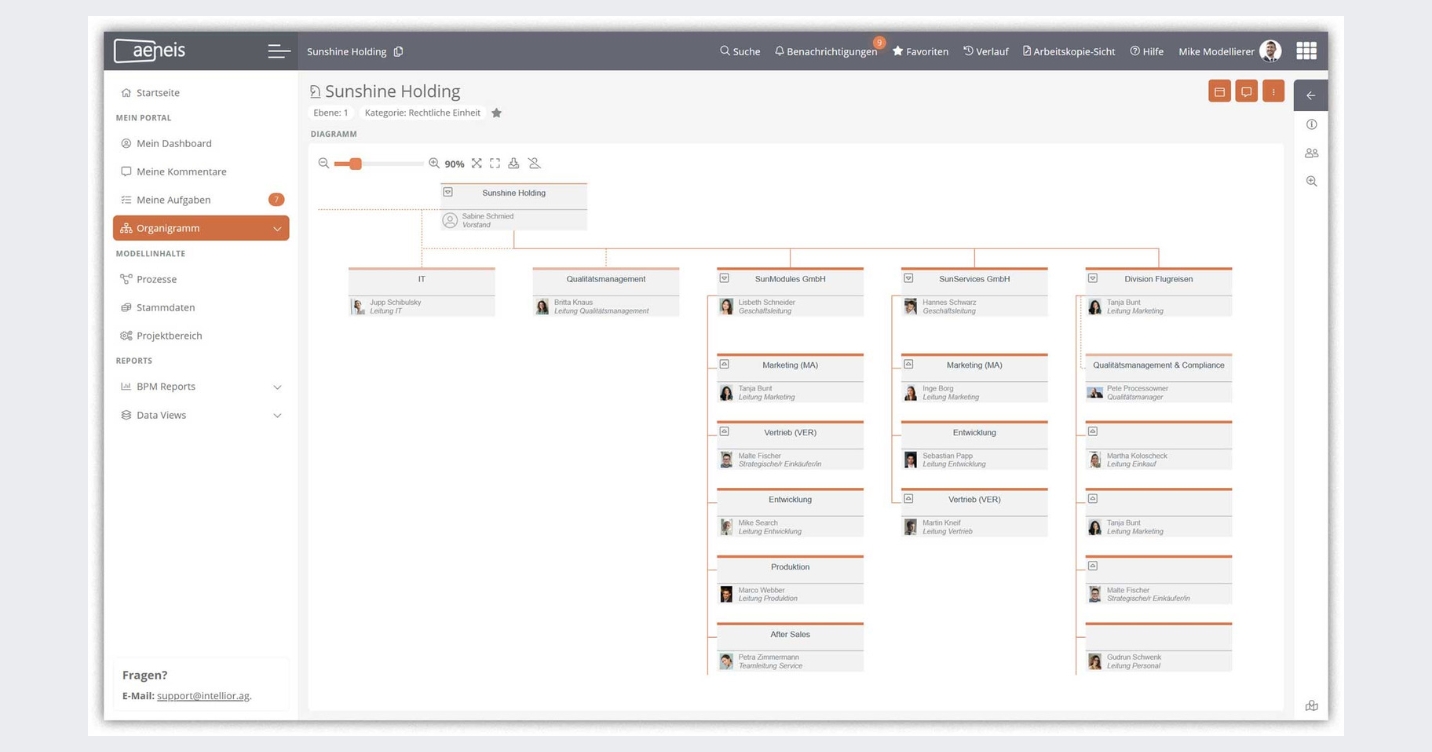
Task: Open the info panel icon
Action: [x=1311, y=125]
